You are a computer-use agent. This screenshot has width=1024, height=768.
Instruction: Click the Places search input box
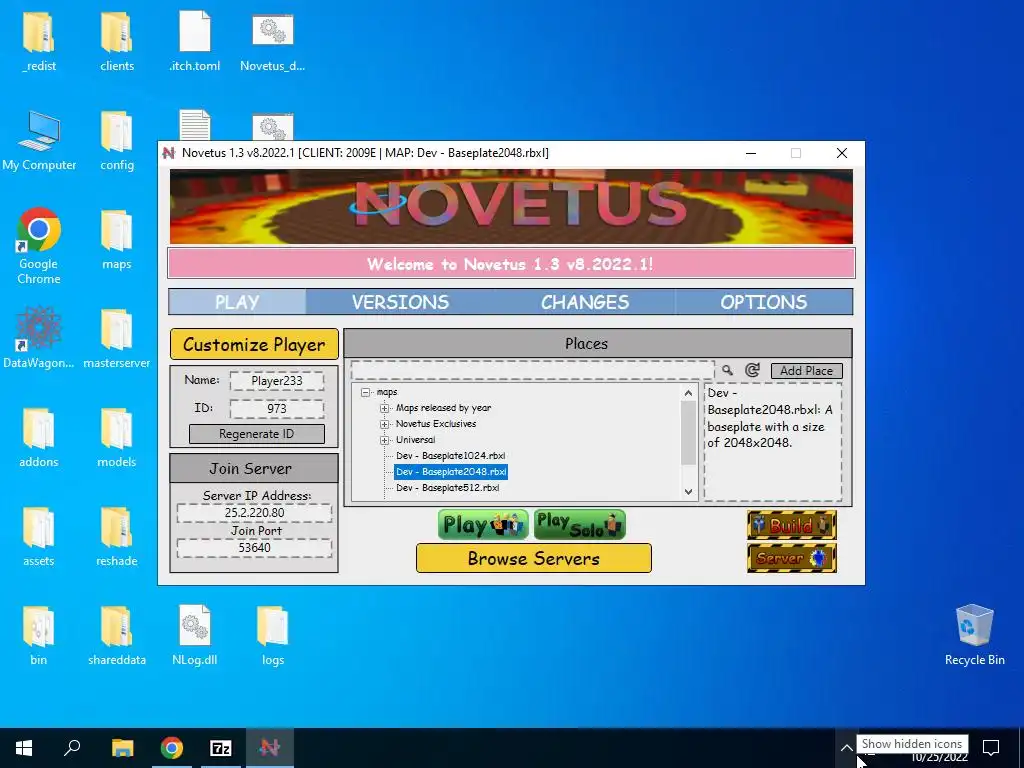[x=532, y=370]
